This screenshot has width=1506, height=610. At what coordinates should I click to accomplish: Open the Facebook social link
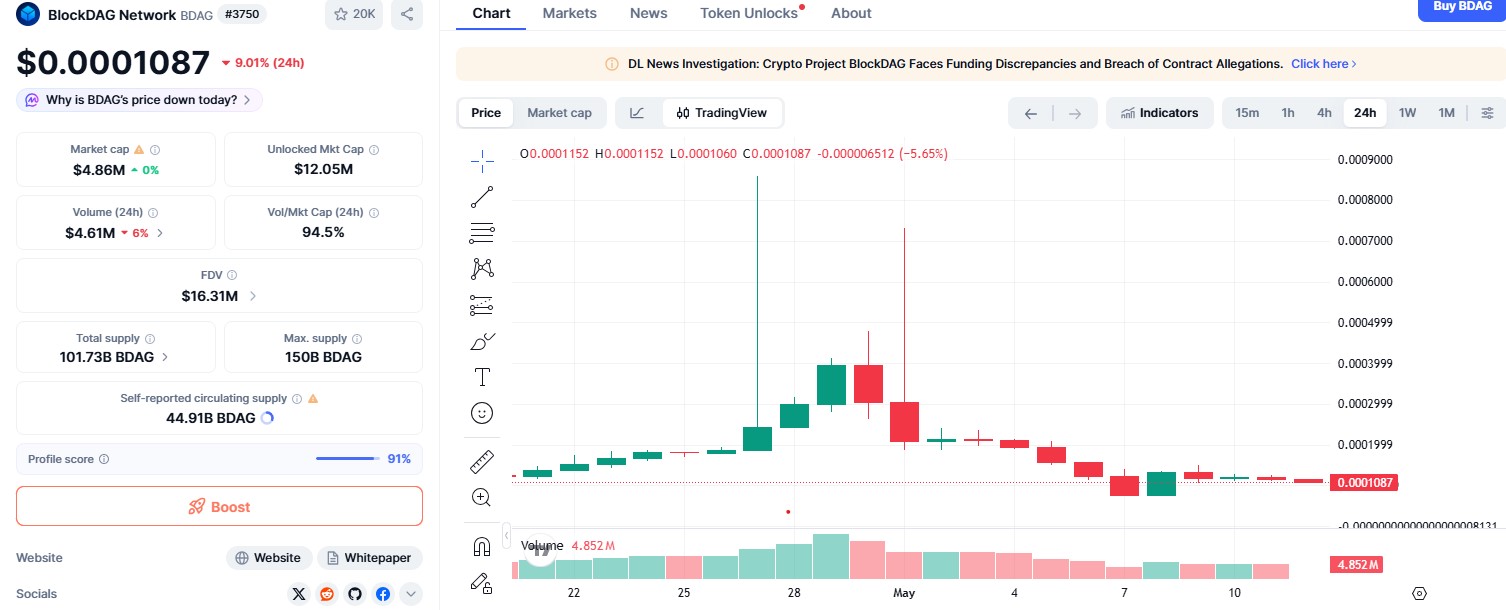383,594
